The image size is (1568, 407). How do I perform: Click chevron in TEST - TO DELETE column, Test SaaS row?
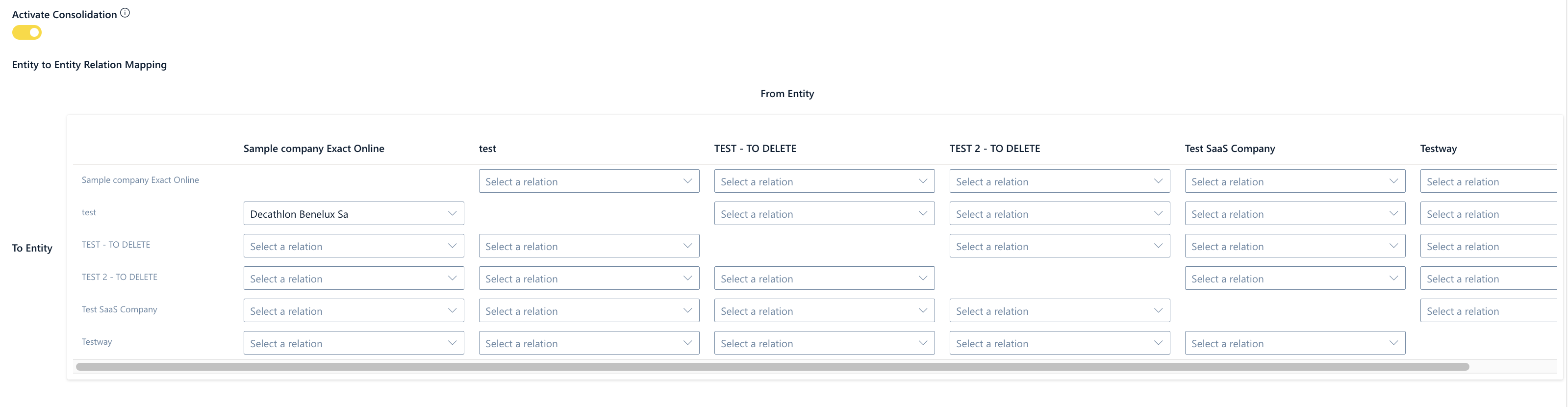[x=923, y=310]
